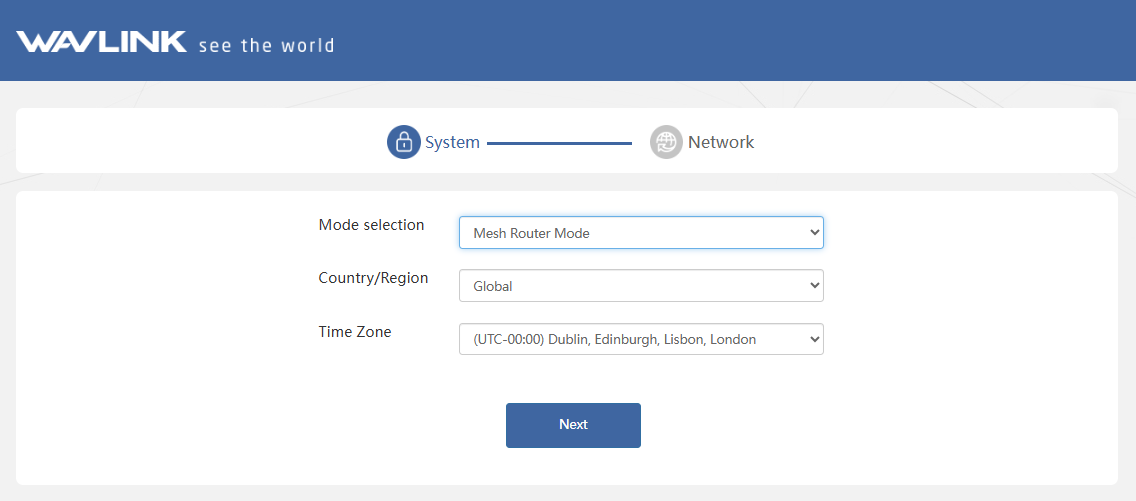Screen dimensions: 1136x501
Task: Click the WAVLINK logo in header
Action: pos(101,42)
